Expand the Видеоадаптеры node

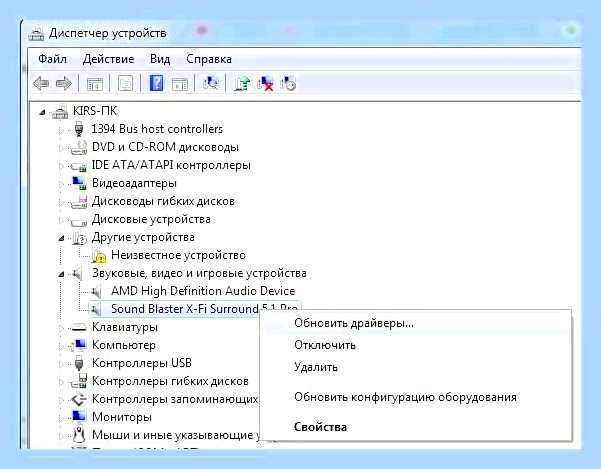pos(61,184)
